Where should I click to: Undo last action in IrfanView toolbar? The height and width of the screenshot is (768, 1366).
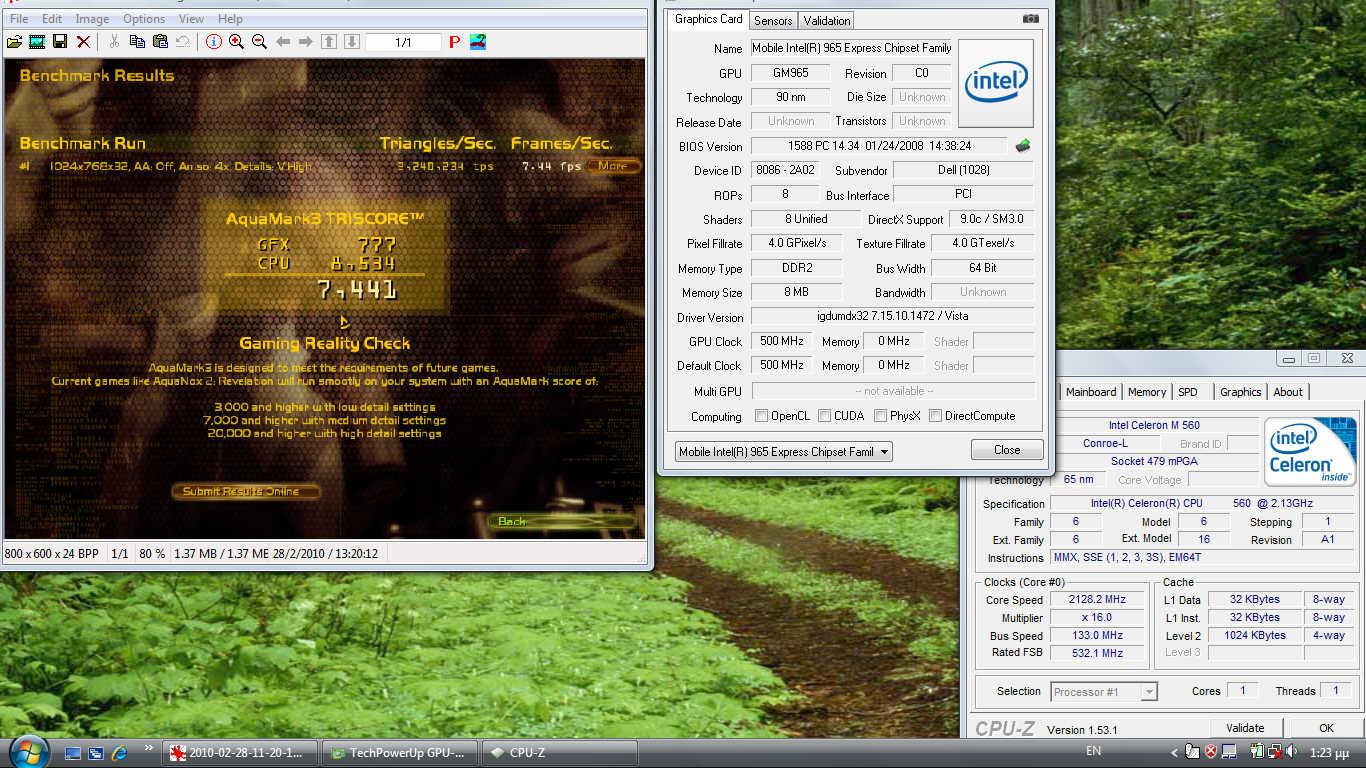click(x=183, y=42)
